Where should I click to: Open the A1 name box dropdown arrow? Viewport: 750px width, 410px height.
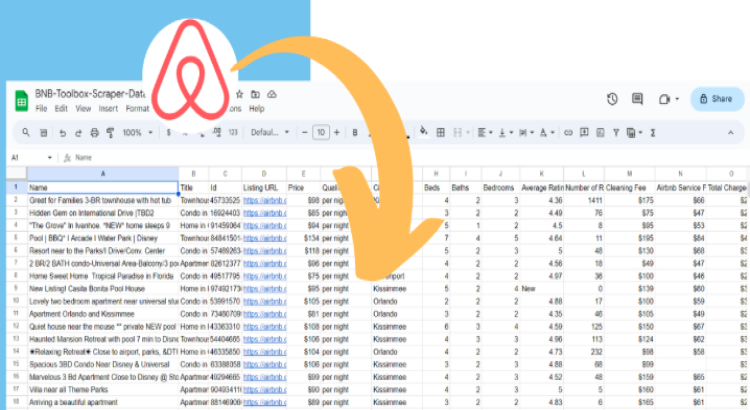tap(50, 157)
